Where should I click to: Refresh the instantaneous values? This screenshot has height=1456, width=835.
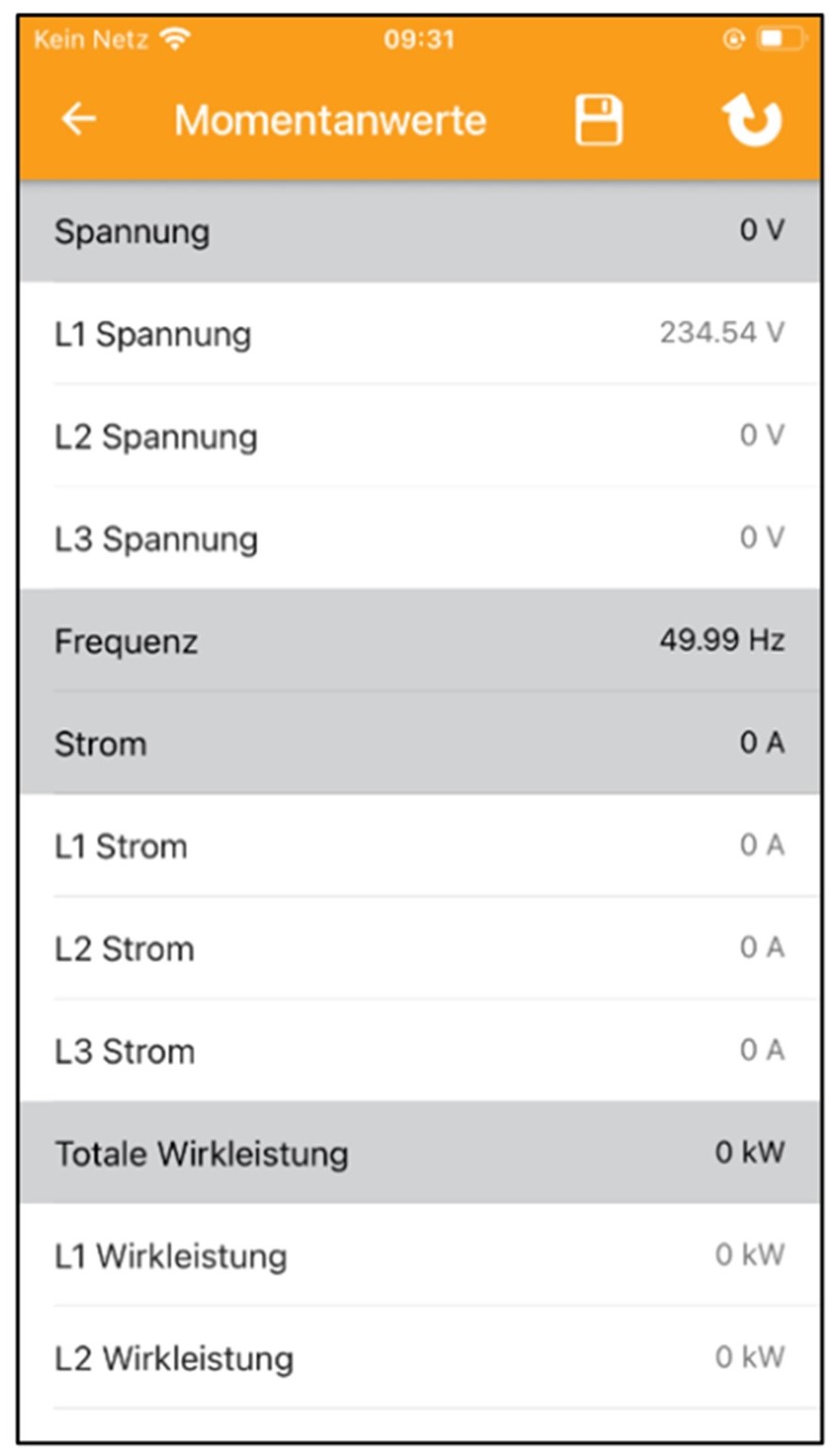pyautogui.click(x=751, y=122)
